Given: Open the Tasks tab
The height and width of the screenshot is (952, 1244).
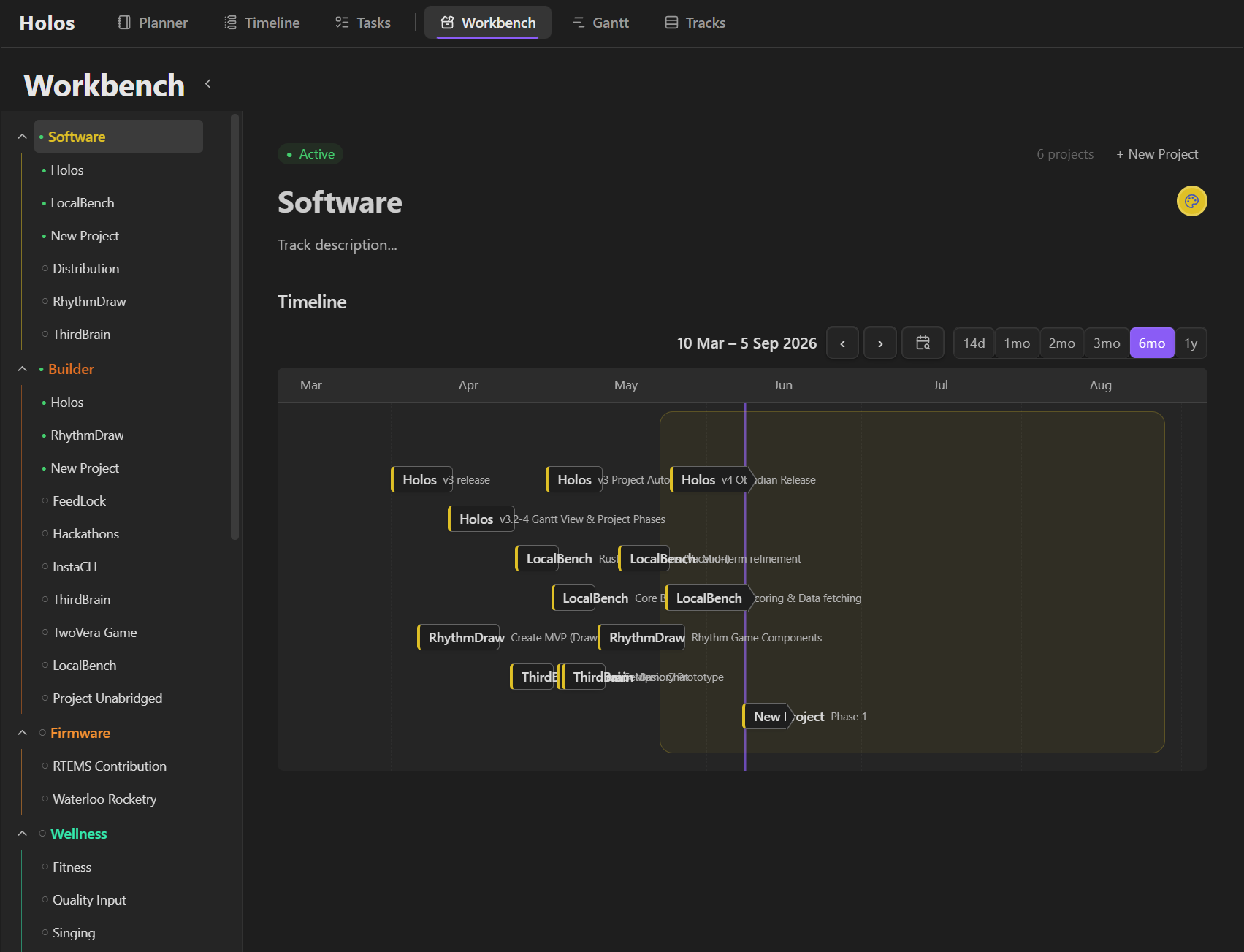Looking at the screenshot, I should pos(362,23).
